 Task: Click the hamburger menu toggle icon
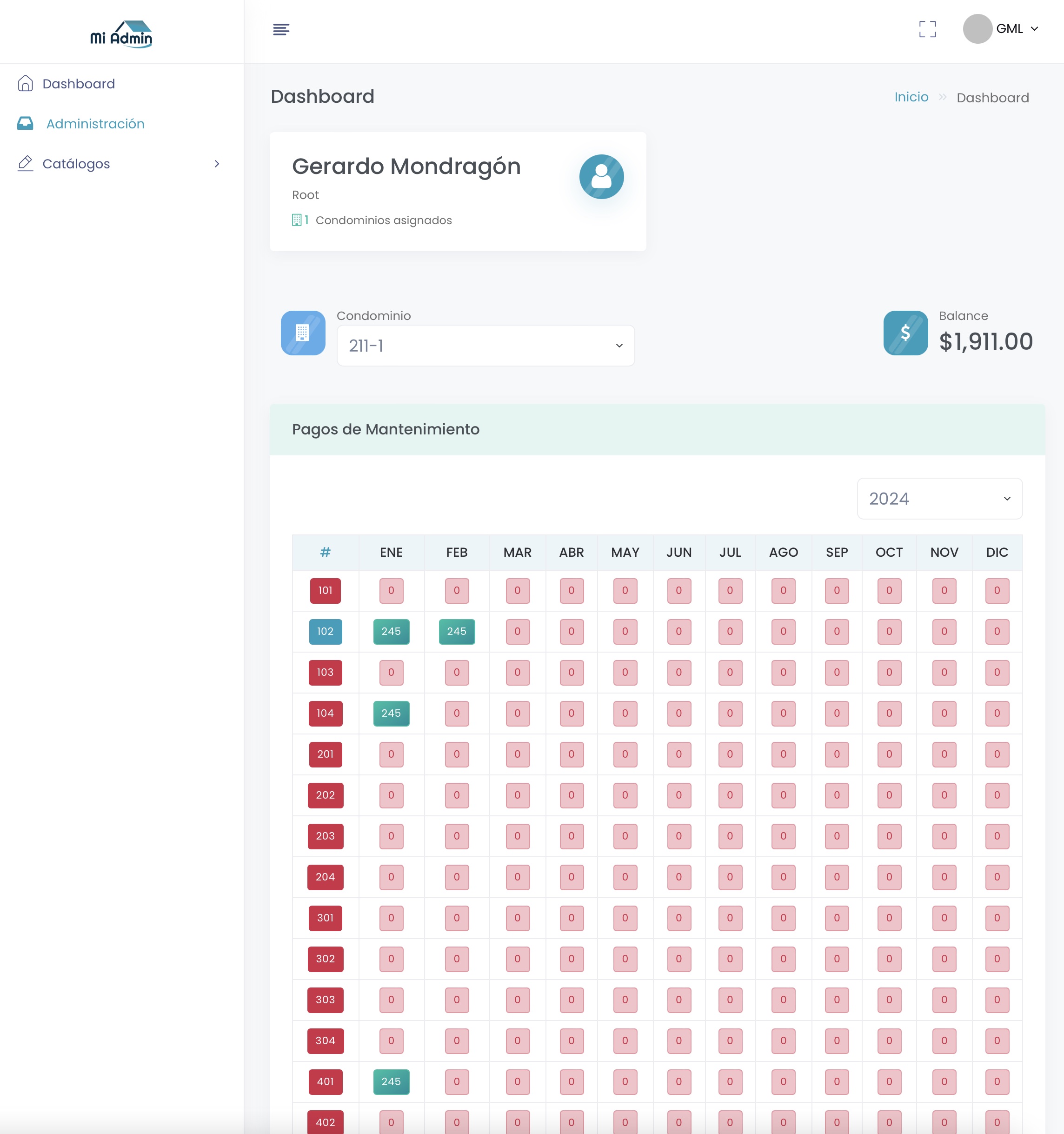click(281, 29)
